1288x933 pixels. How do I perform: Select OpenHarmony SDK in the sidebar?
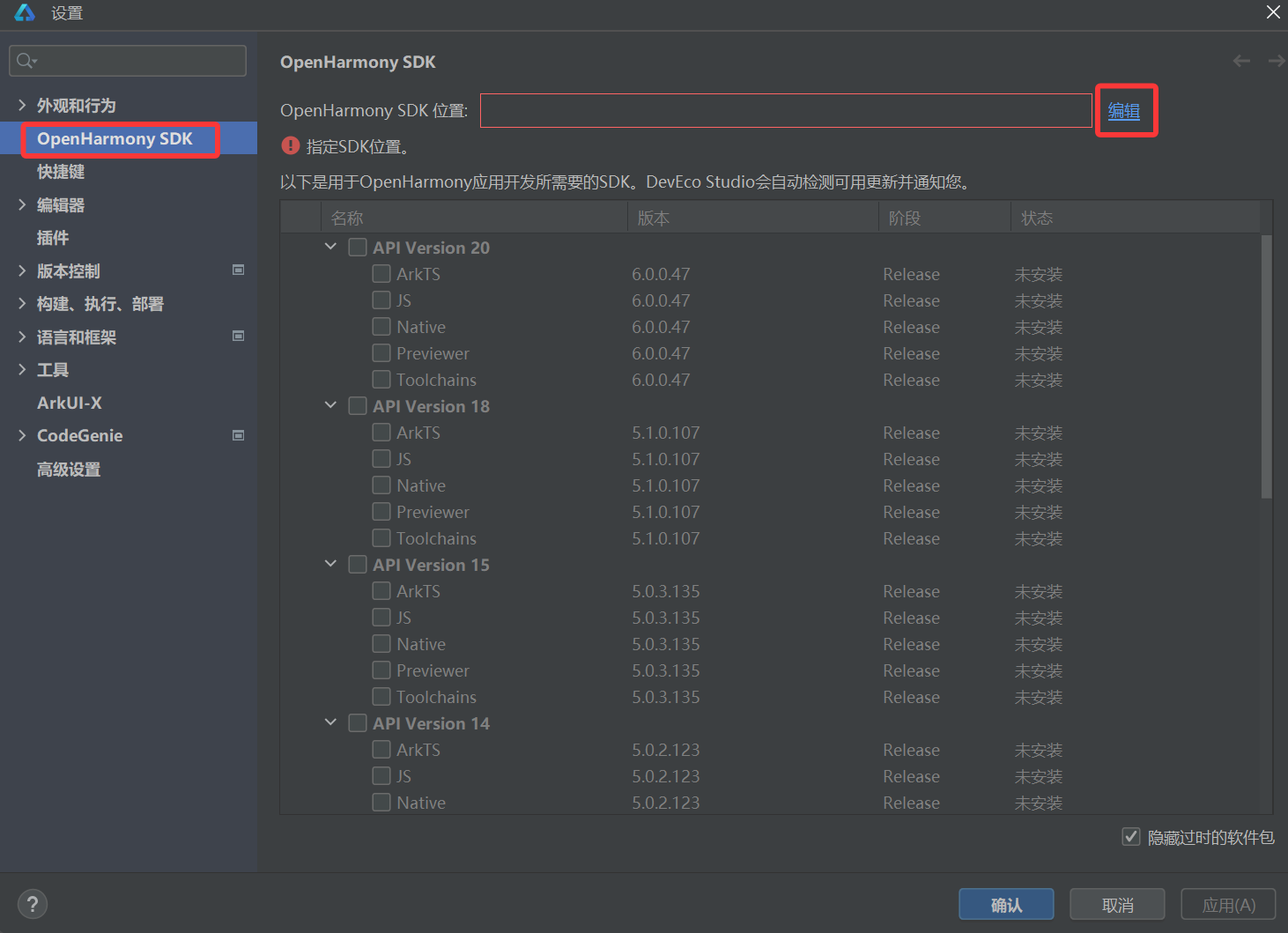click(x=129, y=138)
